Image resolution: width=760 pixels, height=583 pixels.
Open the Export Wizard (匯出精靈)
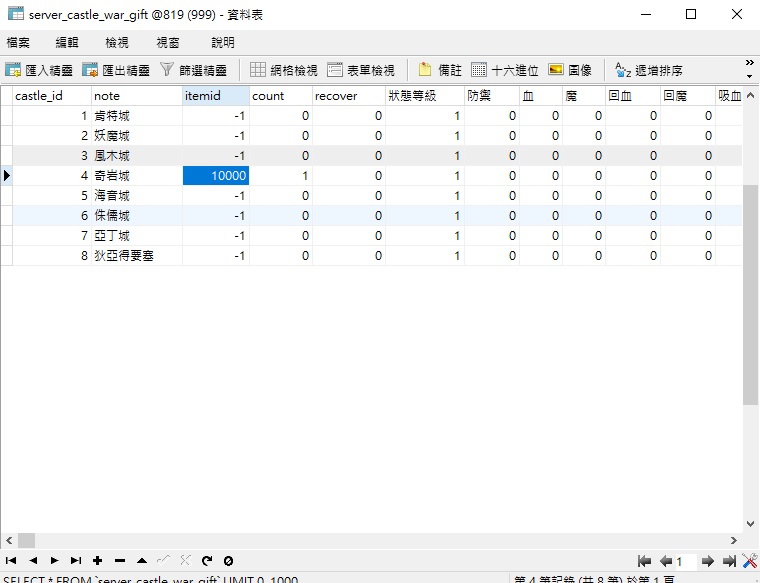tap(116, 70)
